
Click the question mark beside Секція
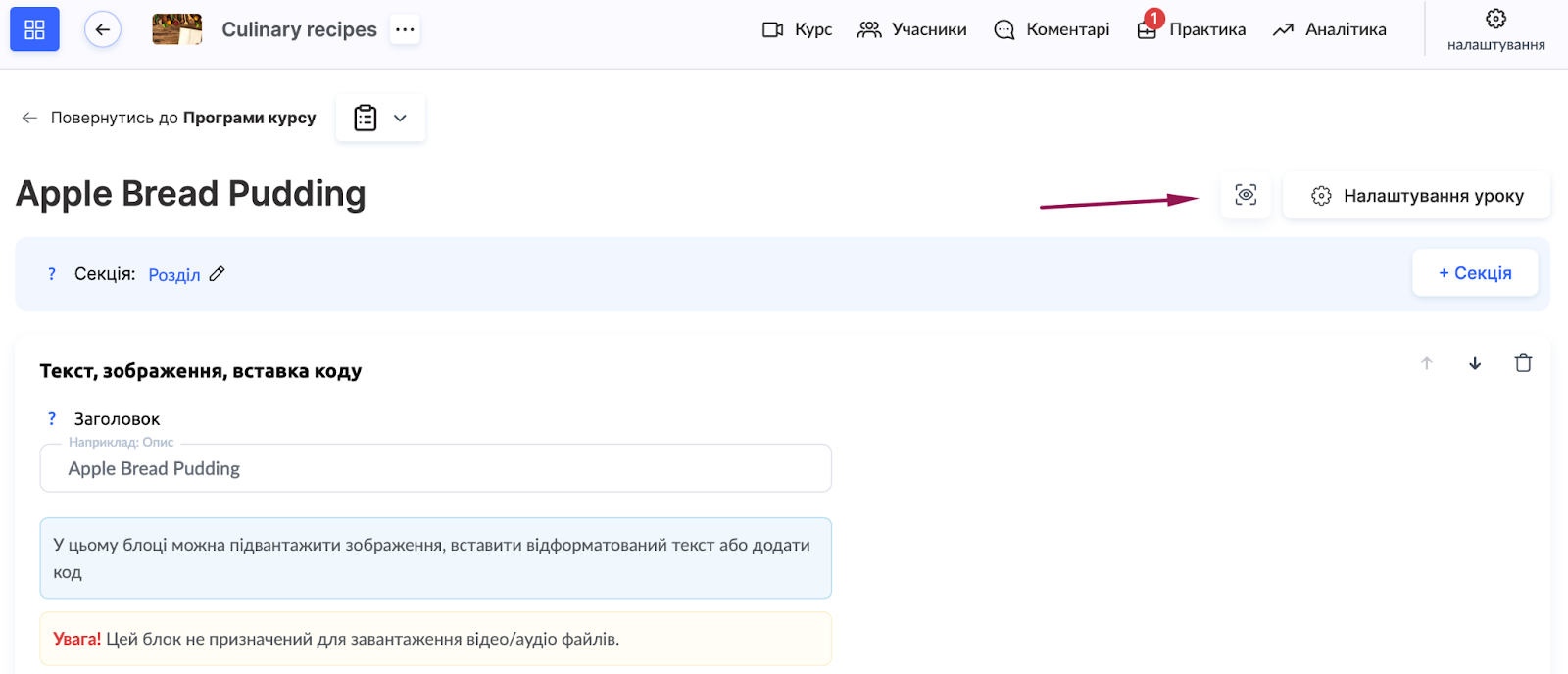point(52,274)
